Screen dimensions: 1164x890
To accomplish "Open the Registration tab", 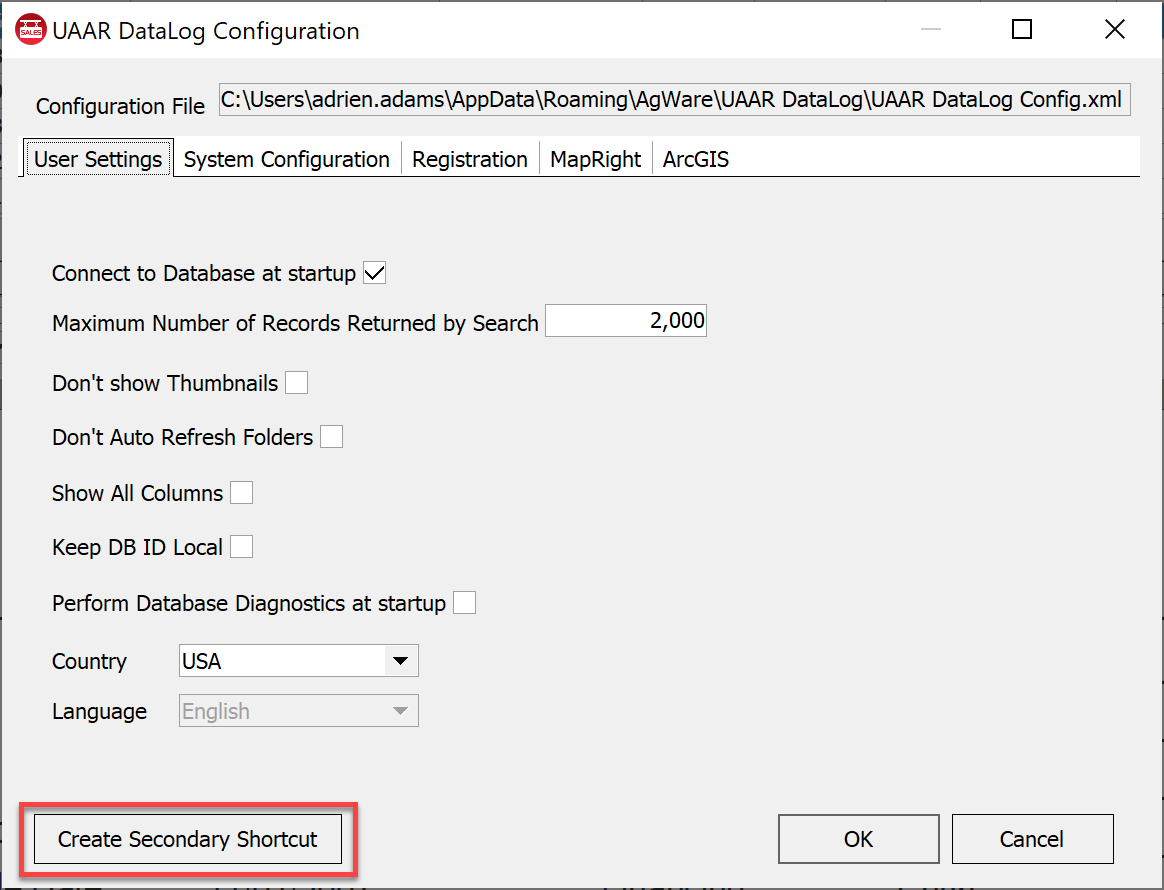I will point(470,159).
